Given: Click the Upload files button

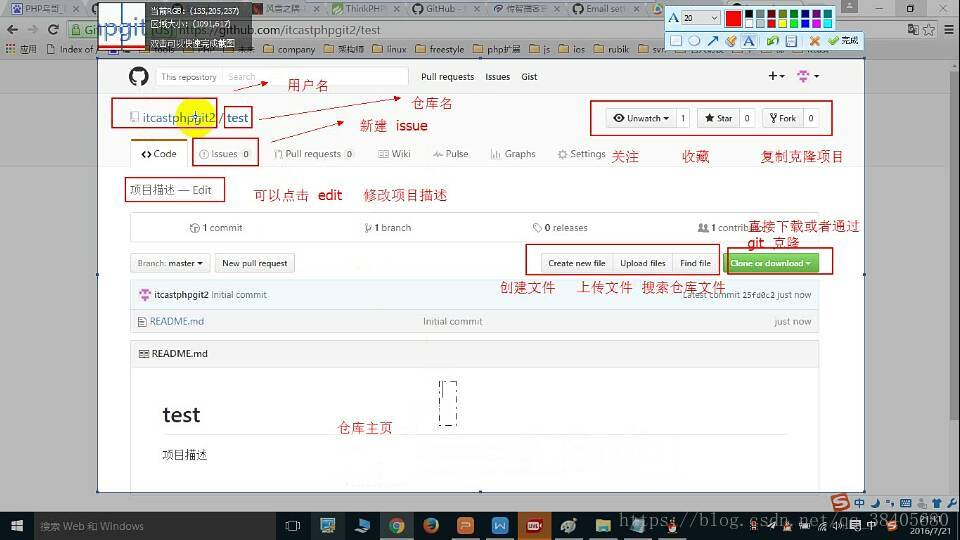Looking at the screenshot, I should click(x=642, y=263).
